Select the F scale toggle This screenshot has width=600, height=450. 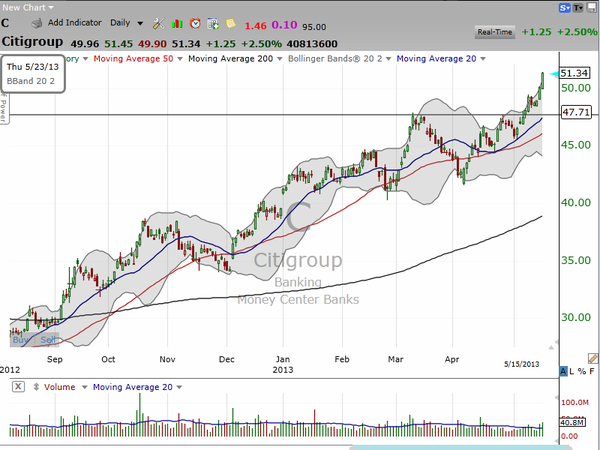592,371
